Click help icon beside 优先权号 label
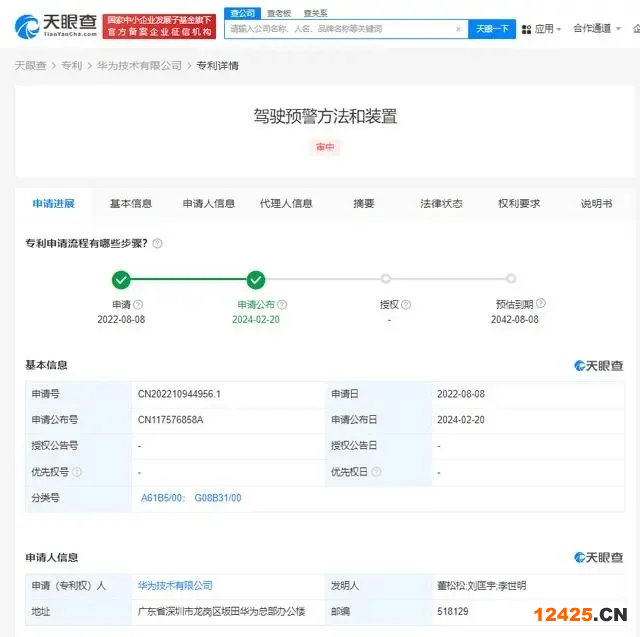This screenshot has width=640, height=637. point(77,471)
